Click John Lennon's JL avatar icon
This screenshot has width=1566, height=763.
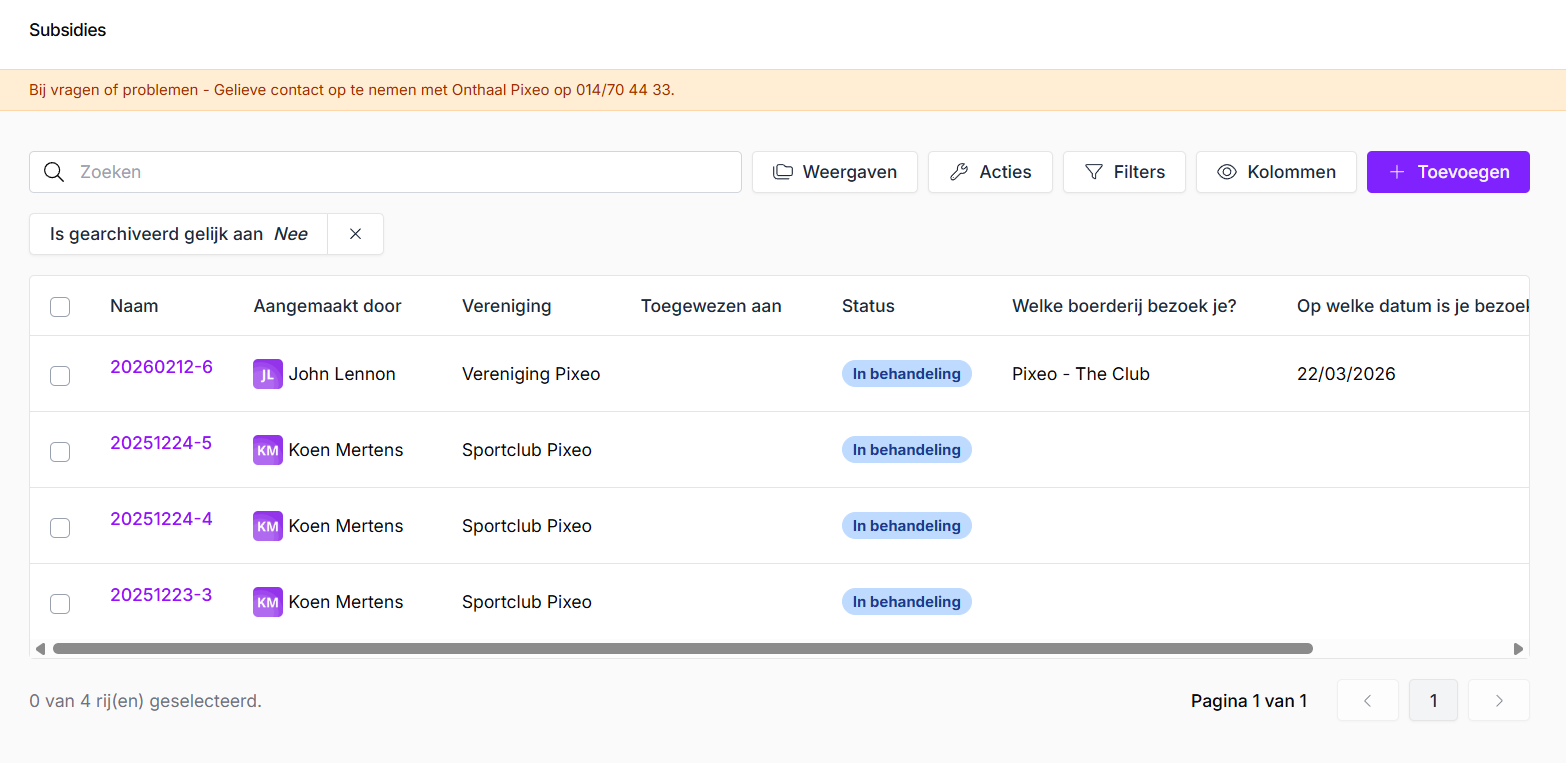(268, 374)
